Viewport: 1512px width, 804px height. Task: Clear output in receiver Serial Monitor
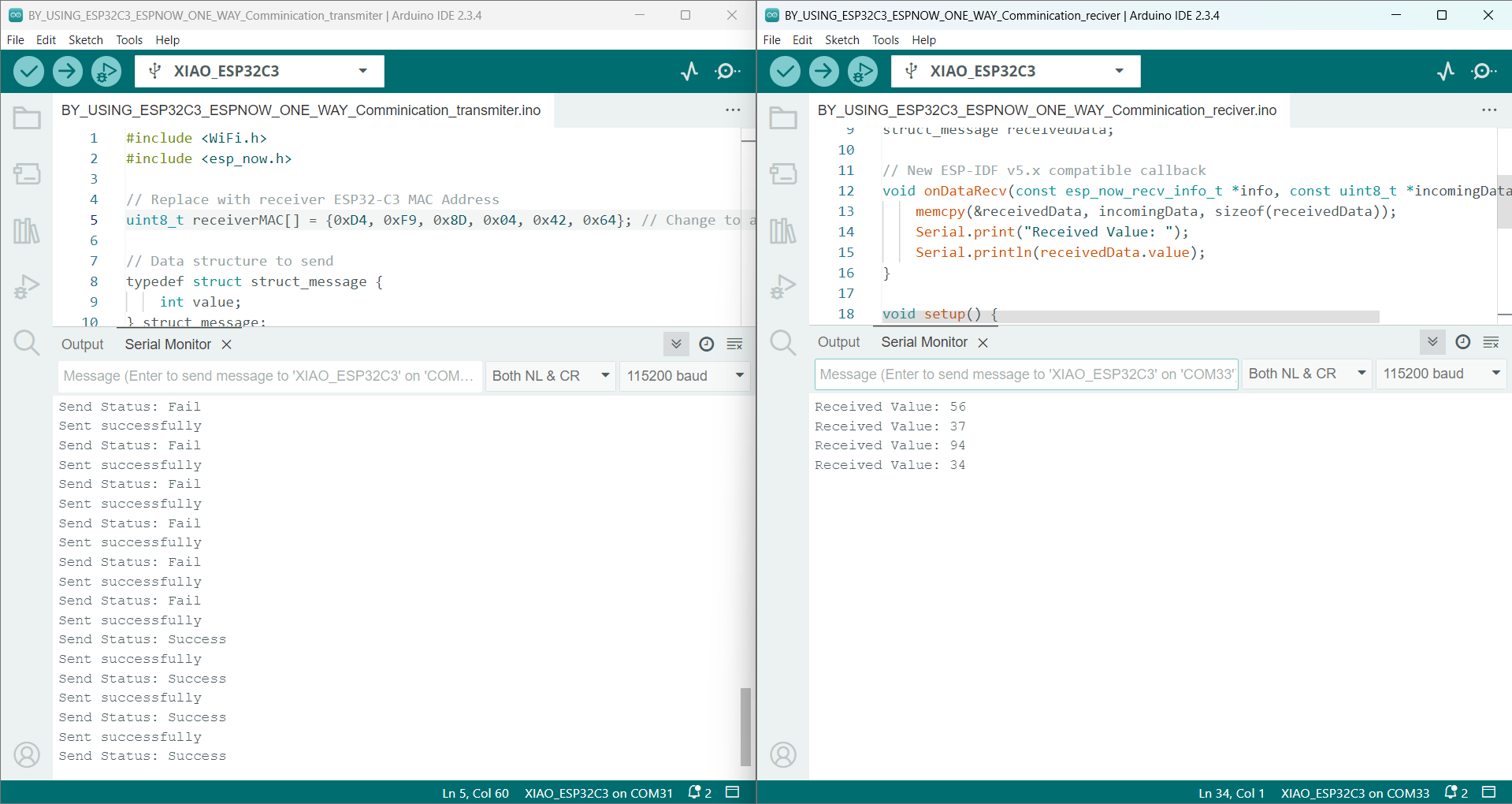pyautogui.click(x=1492, y=342)
